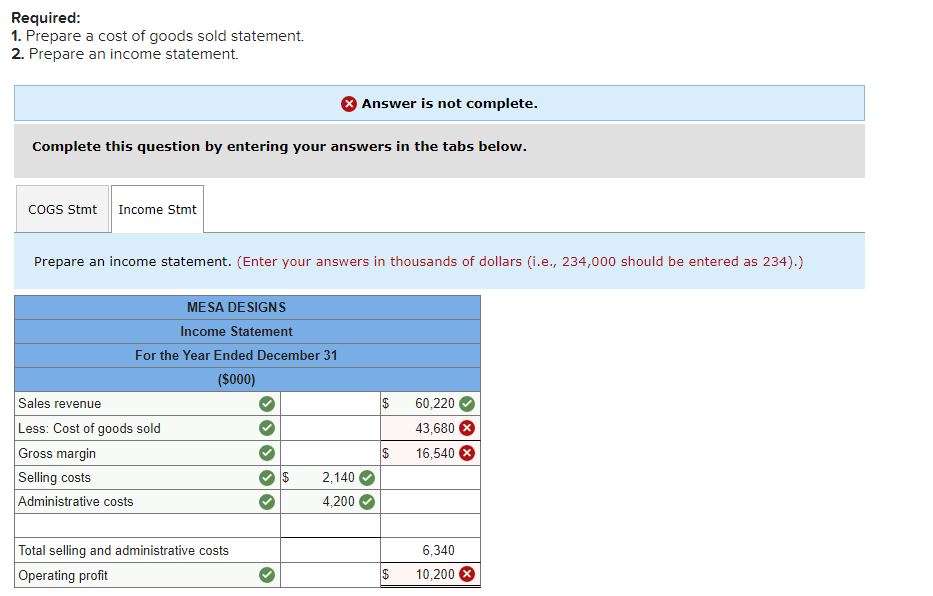Edit the Gross margin amount 16,540
Image resolution: width=933 pixels, height=596 pixels.
click(x=430, y=453)
